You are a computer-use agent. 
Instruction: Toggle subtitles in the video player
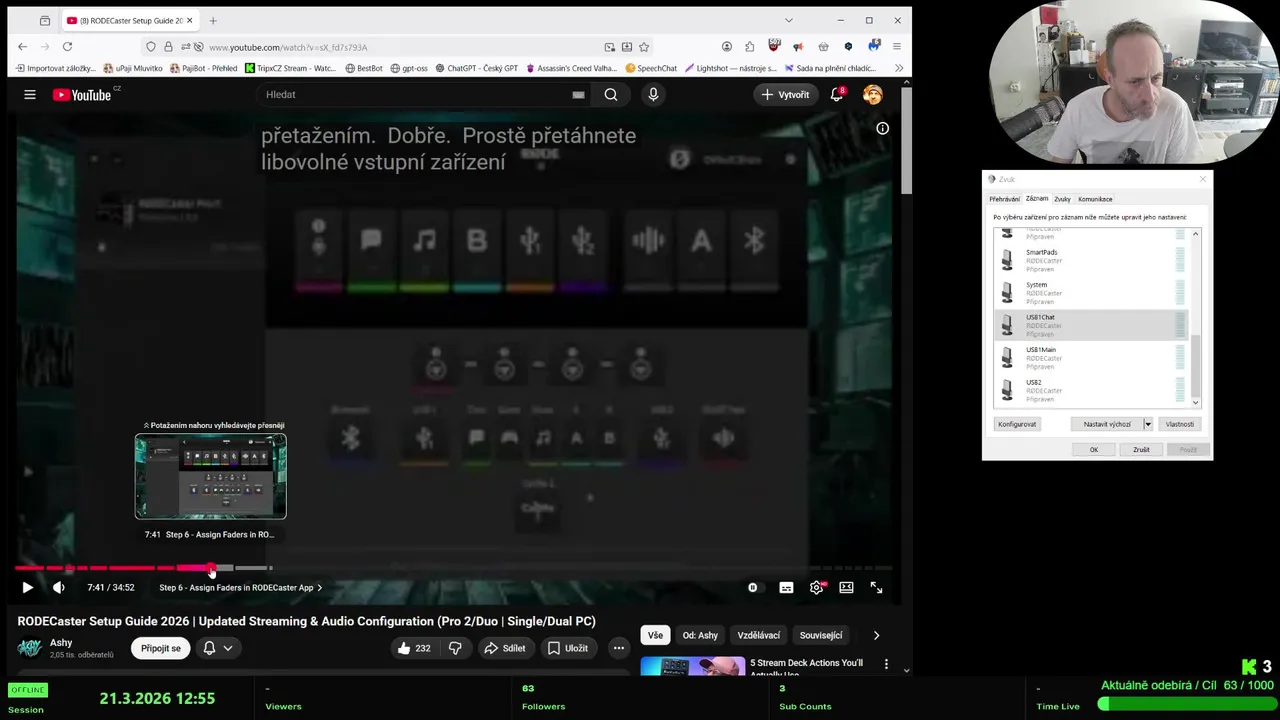(786, 588)
